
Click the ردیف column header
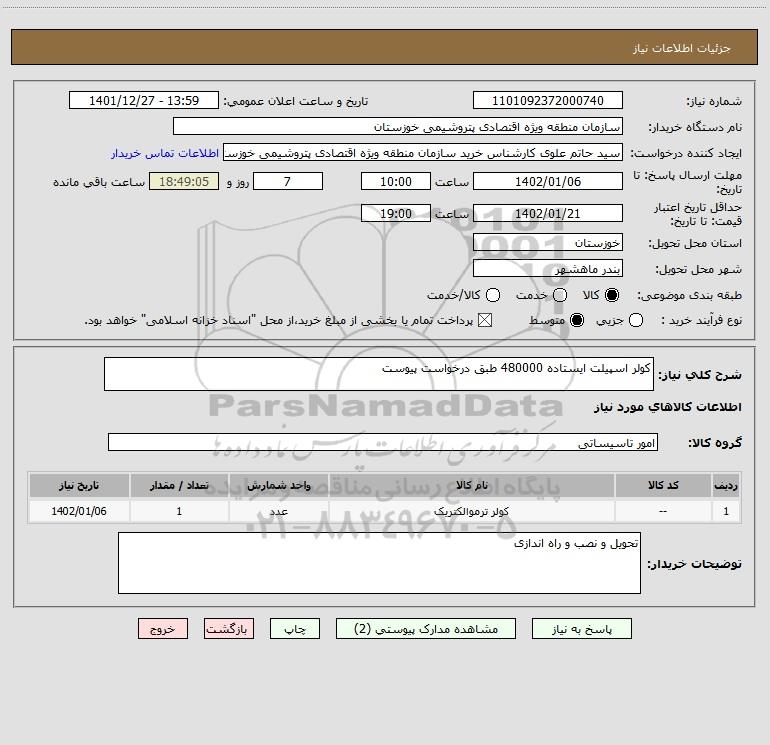point(726,485)
